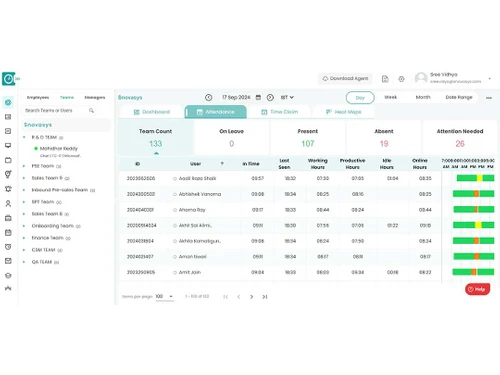Screen dimensions: 500x375
Task: Open the briefcase sidebar icon
Action: [8, 218]
